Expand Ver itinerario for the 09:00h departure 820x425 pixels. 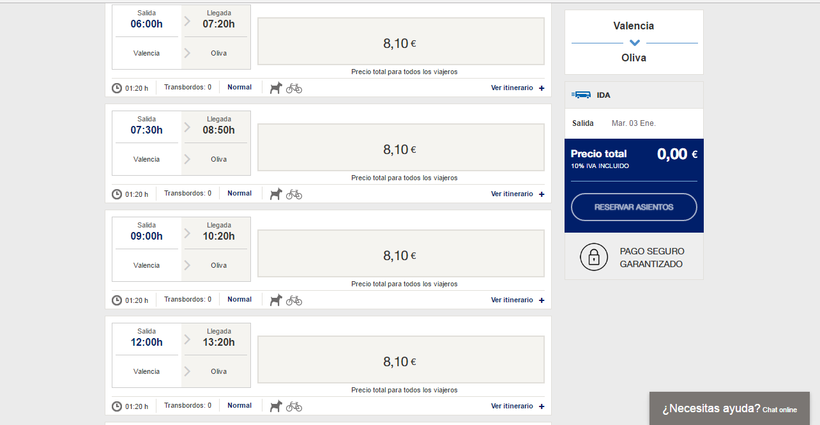coord(517,300)
